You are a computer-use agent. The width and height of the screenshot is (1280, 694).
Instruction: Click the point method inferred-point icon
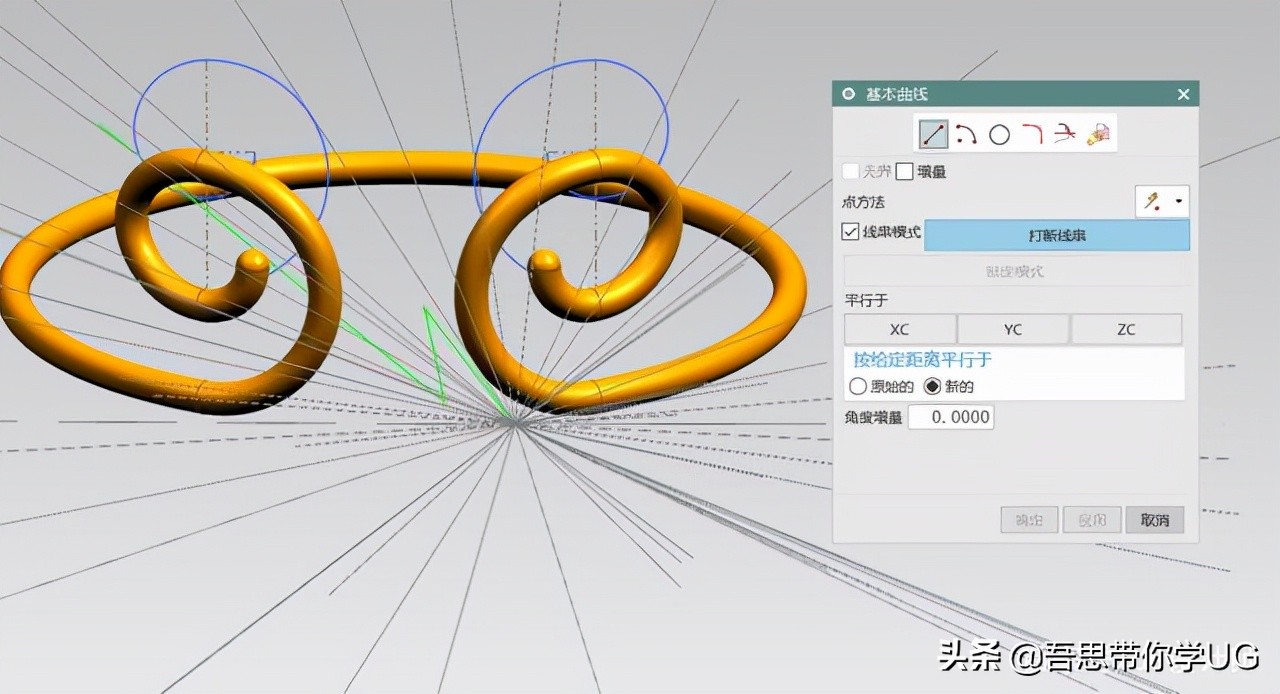(x=1153, y=202)
